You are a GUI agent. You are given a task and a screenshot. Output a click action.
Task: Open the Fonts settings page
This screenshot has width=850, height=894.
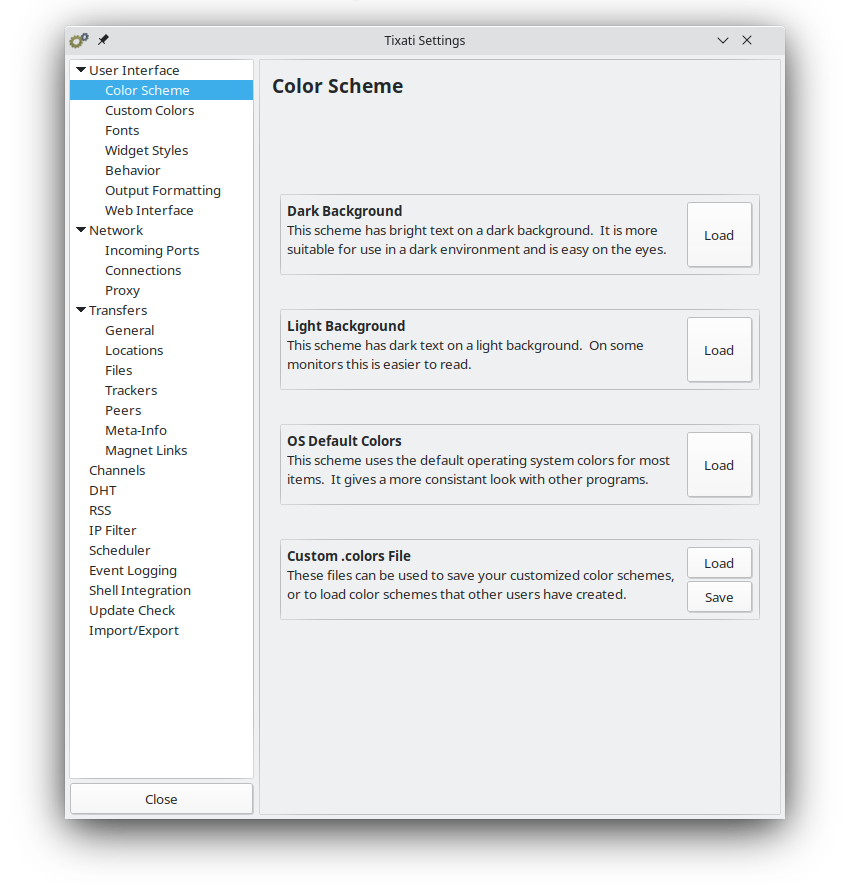point(121,130)
